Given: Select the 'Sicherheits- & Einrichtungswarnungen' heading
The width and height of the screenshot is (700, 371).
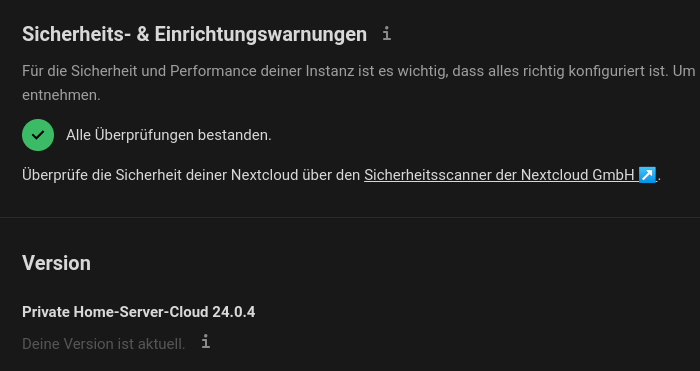Looking at the screenshot, I should (x=194, y=34).
